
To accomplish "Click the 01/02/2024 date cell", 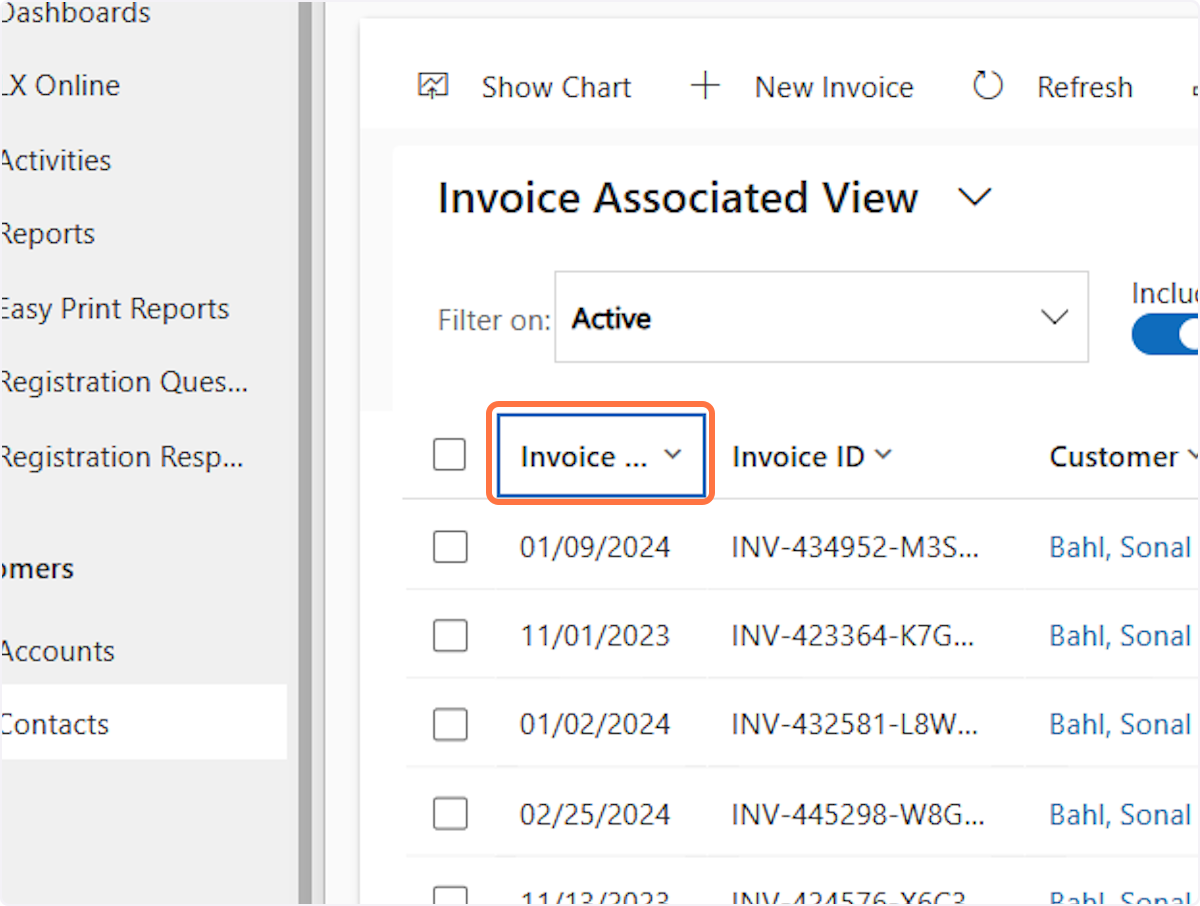I will coord(595,724).
